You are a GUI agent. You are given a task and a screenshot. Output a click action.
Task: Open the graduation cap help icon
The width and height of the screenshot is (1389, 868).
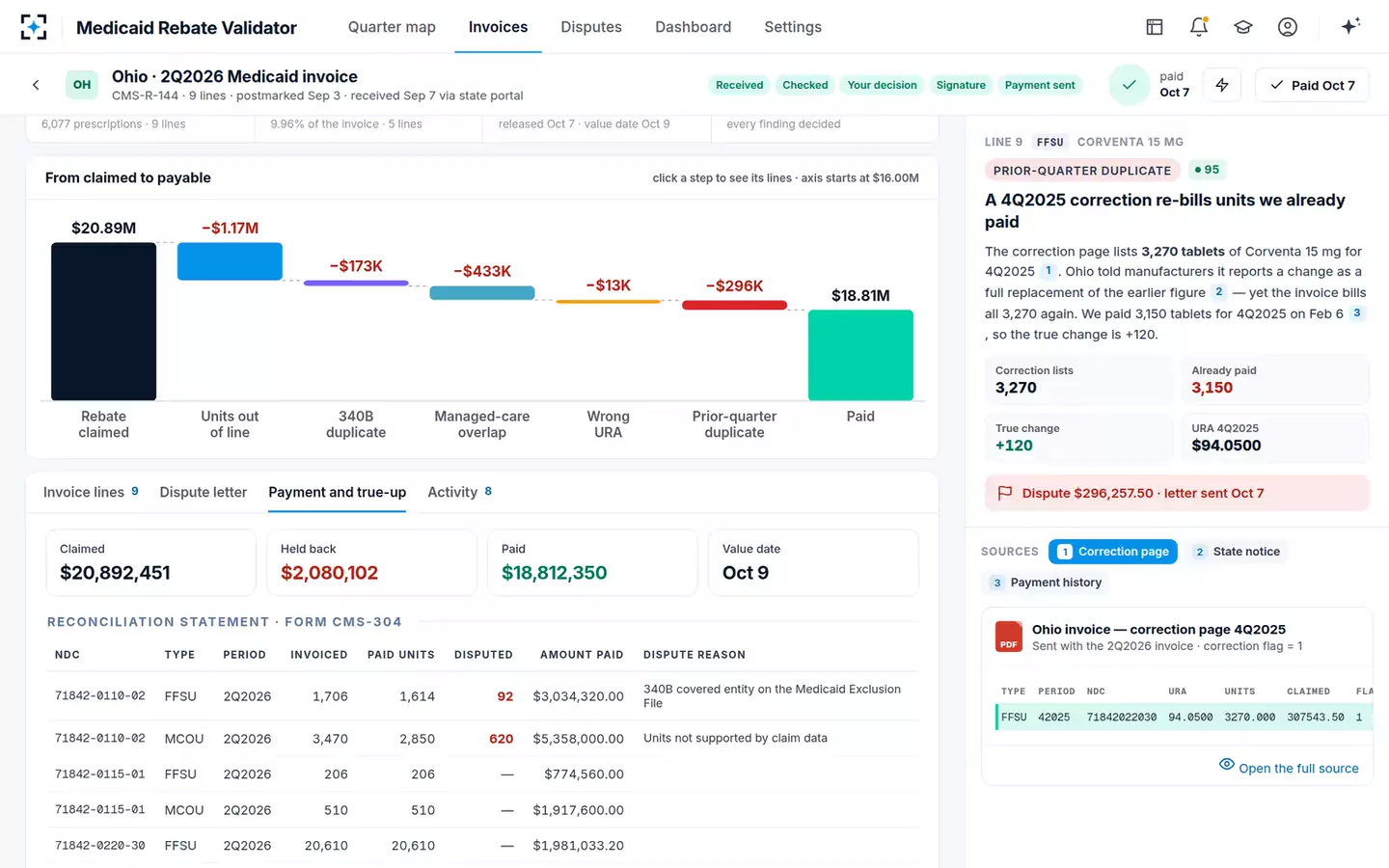[x=1243, y=27]
